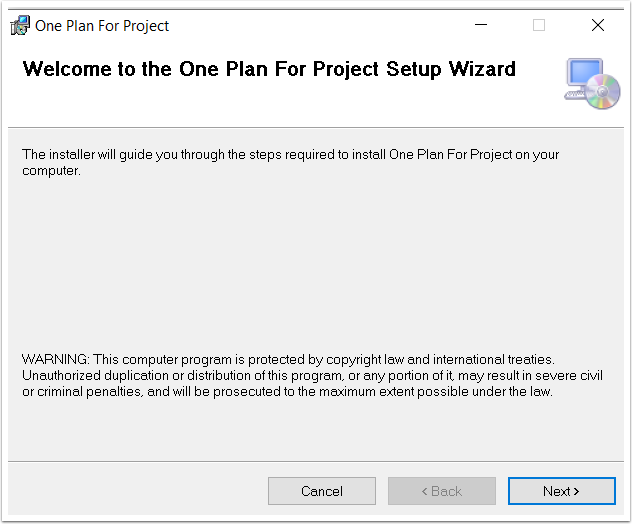This screenshot has height=524, width=632.
Task: Click the word WARNING in the copyright notice
Action: click(x=55, y=359)
